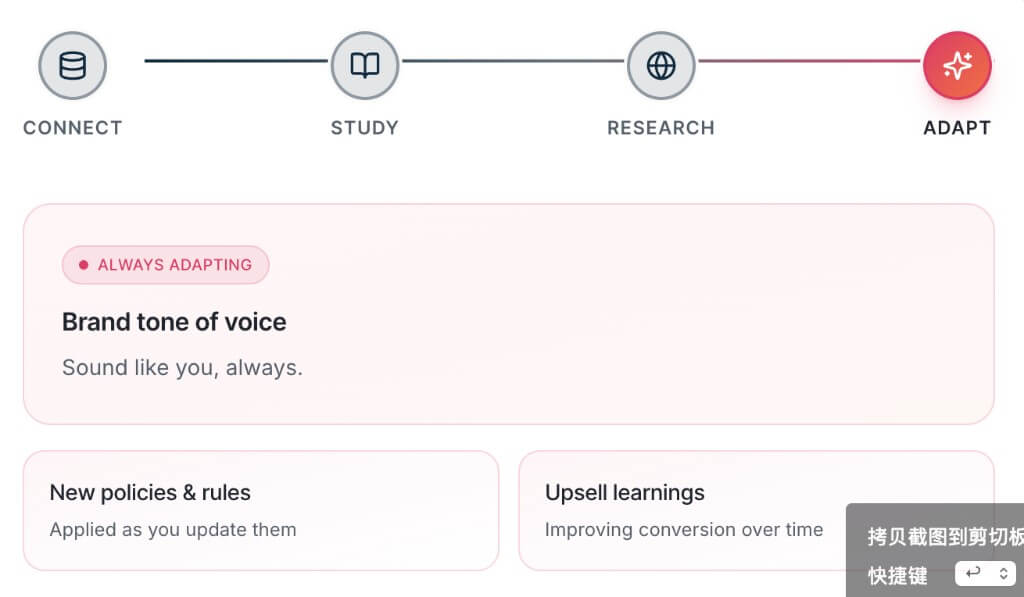Screen dimensions: 1024x597
Task: Click the red dot in Always Adapting badge
Action: [x=84, y=265]
